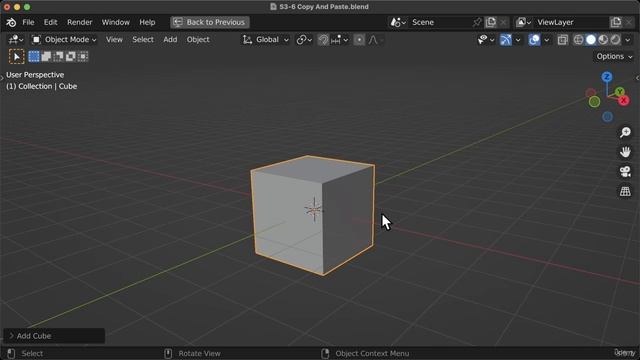Select the cube in the viewport
Viewport: 640px width, 360px height.
(x=313, y=215)
